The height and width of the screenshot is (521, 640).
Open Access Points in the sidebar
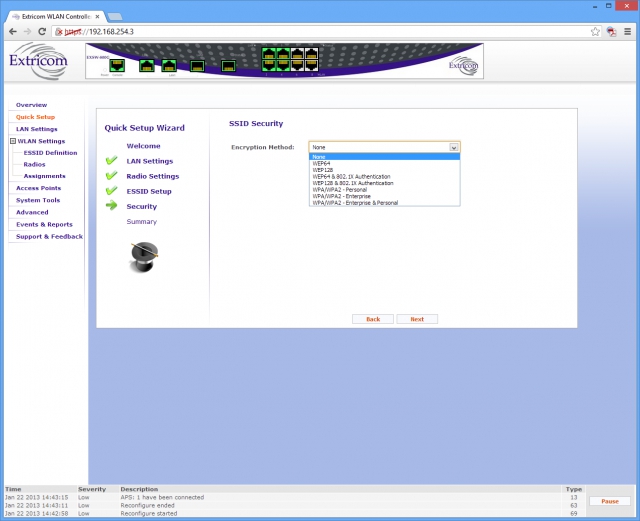tap(38, 188)
